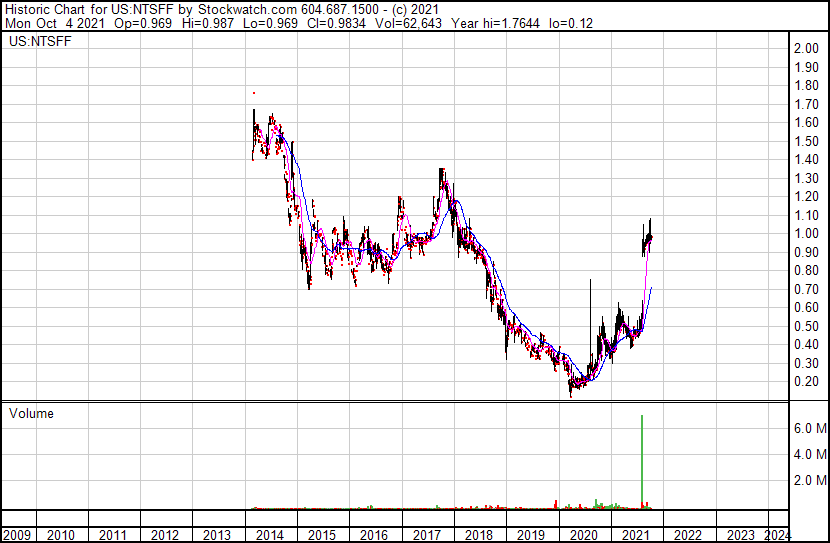Click the 0.20 price axis label
Viewport: 830px width, 543px height.
(x=806, y=382)
